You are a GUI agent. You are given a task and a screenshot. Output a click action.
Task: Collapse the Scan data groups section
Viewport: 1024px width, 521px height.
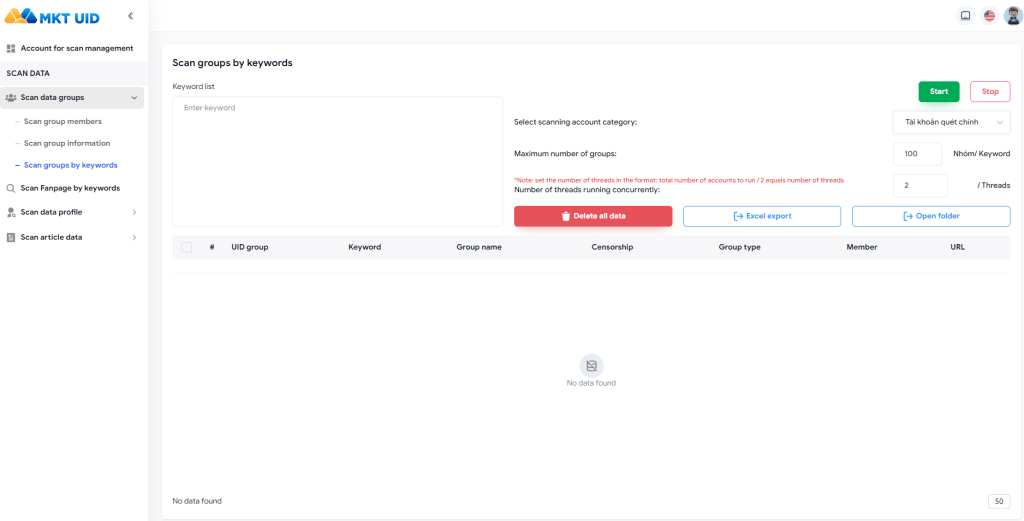(134, 98)
